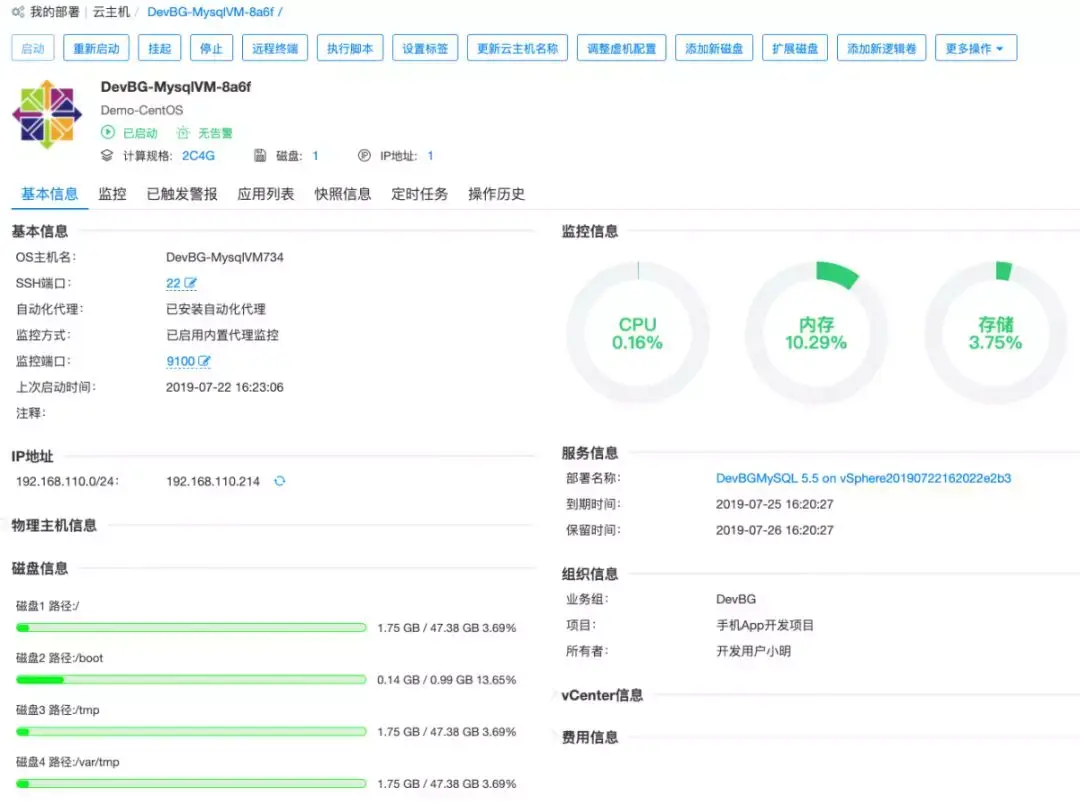Click the IP地址 circle-P icon in header

point(362,155)
